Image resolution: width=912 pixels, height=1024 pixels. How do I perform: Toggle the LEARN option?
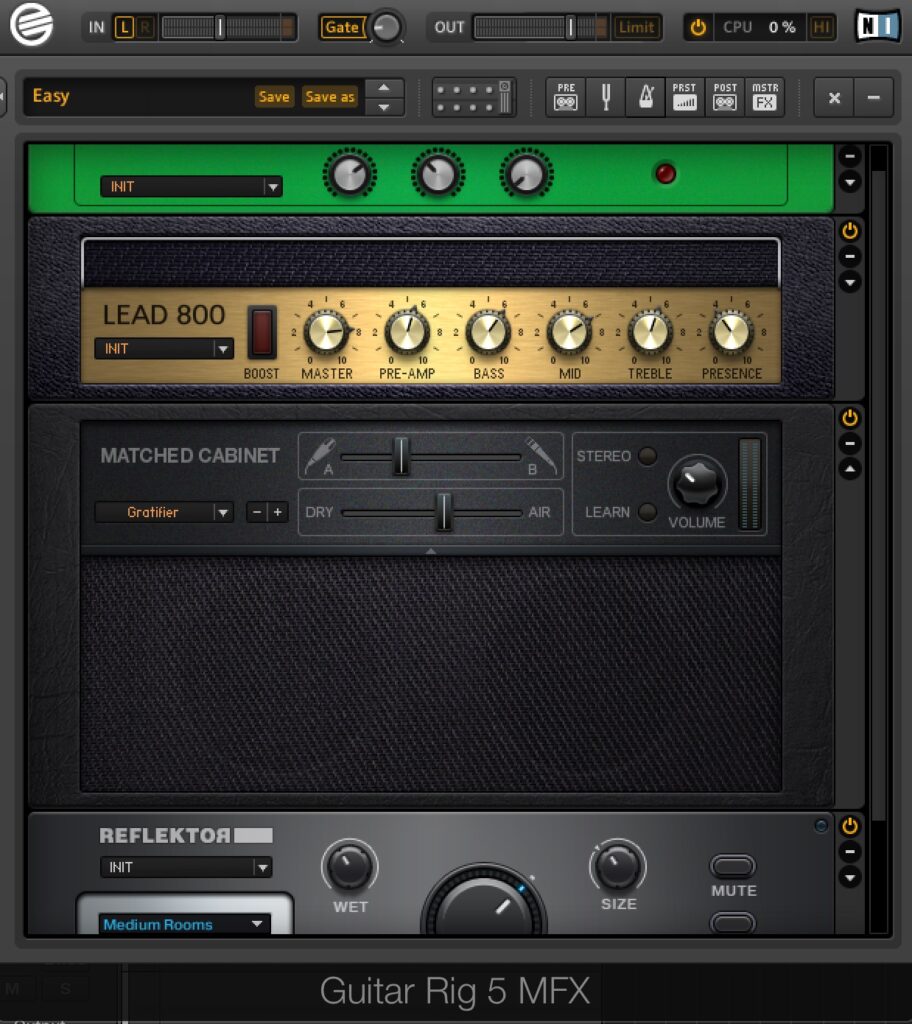pyautogui.click(x=647, y=512)
